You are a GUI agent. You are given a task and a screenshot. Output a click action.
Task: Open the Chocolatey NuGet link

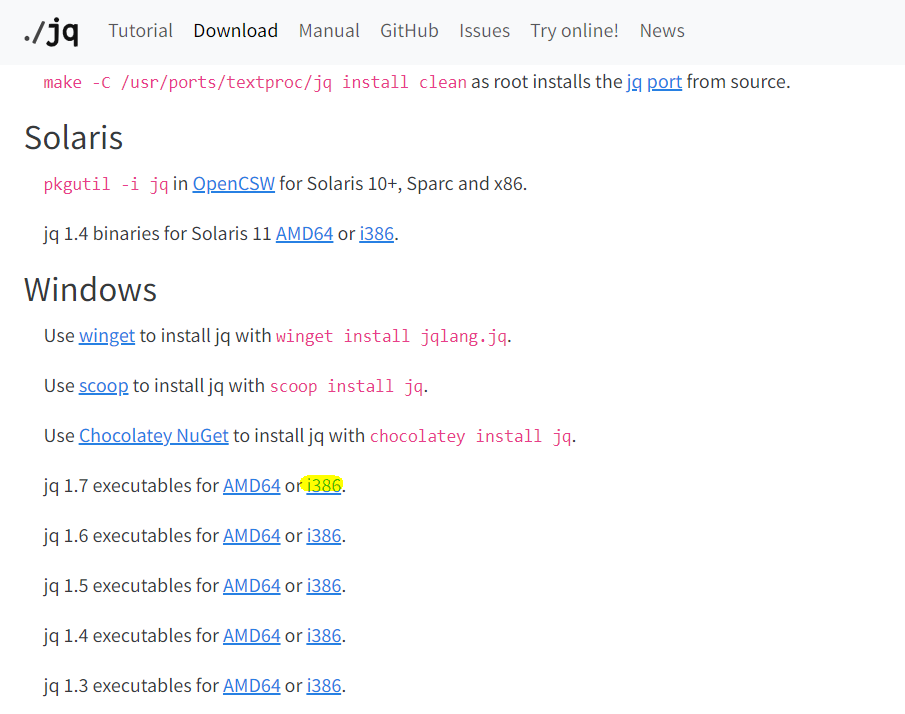154,436
